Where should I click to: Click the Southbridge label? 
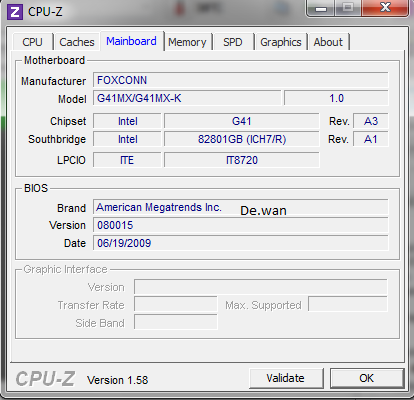57,139
